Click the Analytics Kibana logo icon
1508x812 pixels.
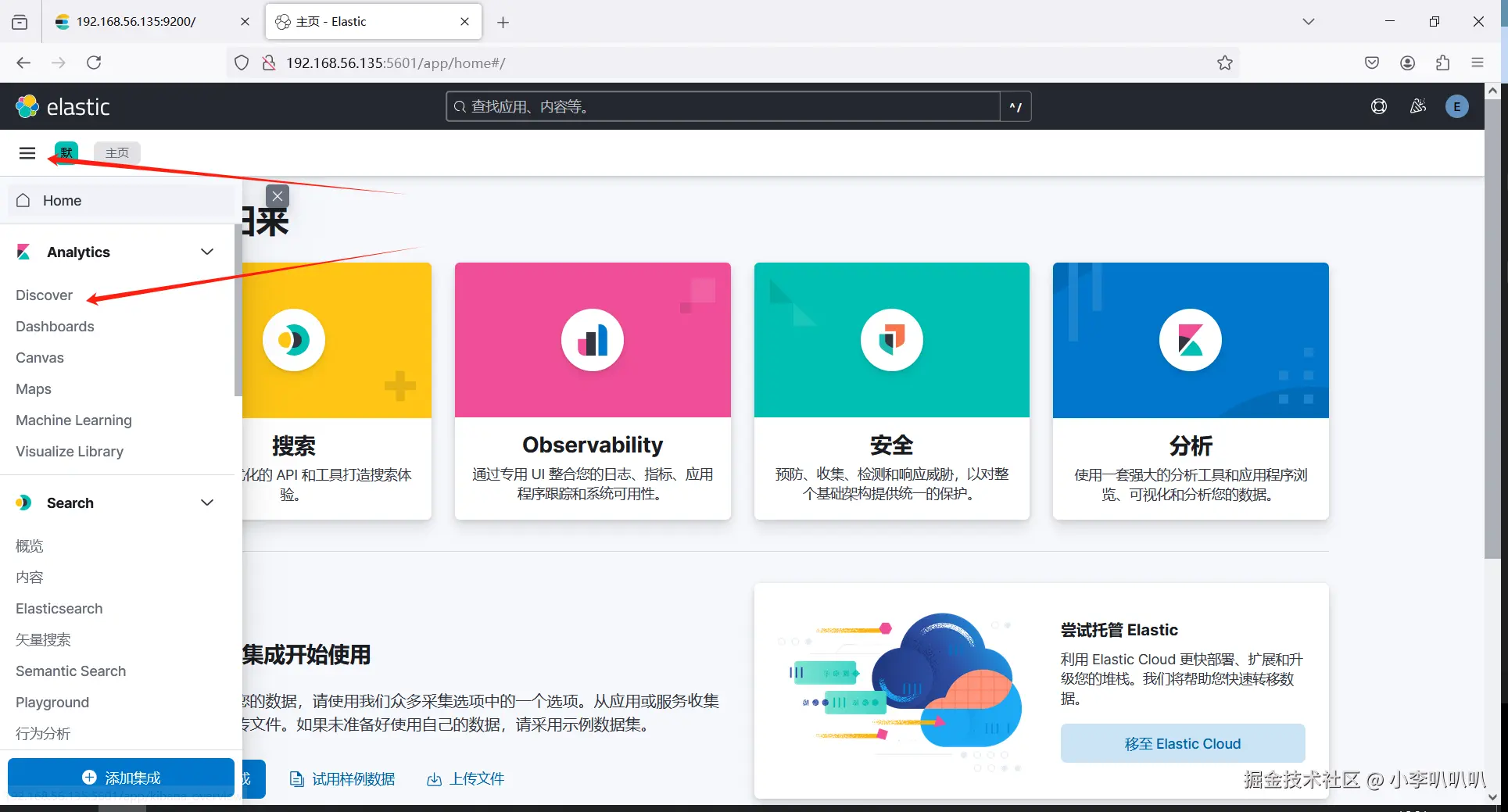[23, 252]
